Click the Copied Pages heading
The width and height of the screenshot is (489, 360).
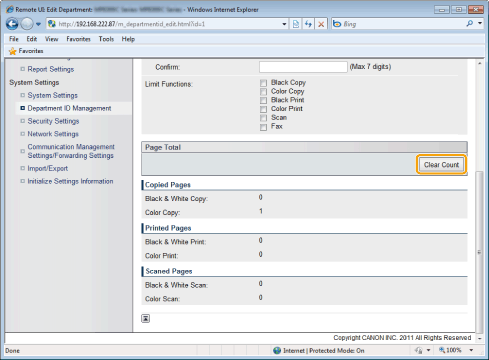[168, 185]
